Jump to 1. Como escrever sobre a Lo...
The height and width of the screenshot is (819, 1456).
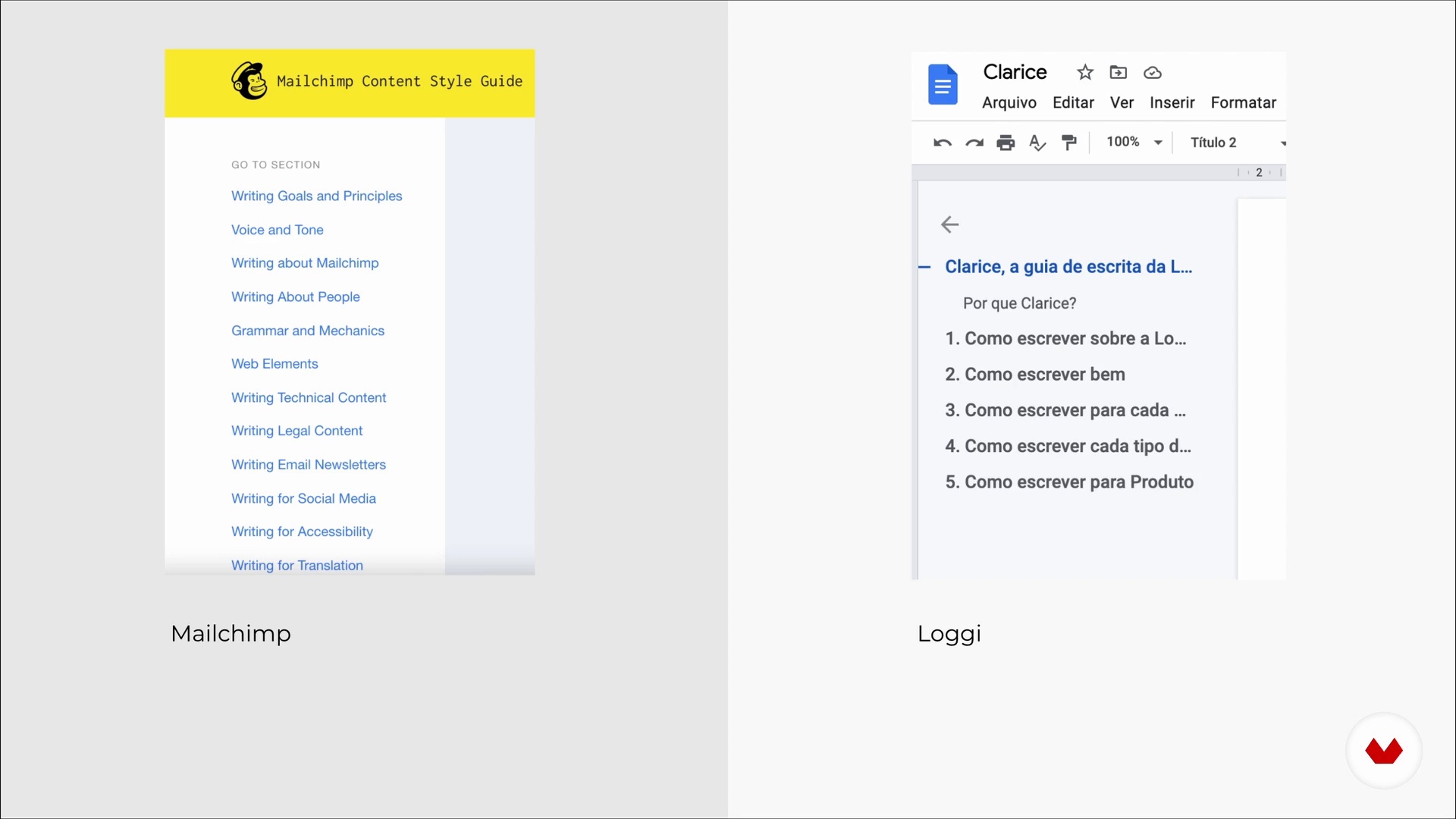click(x=1065, y=339)
